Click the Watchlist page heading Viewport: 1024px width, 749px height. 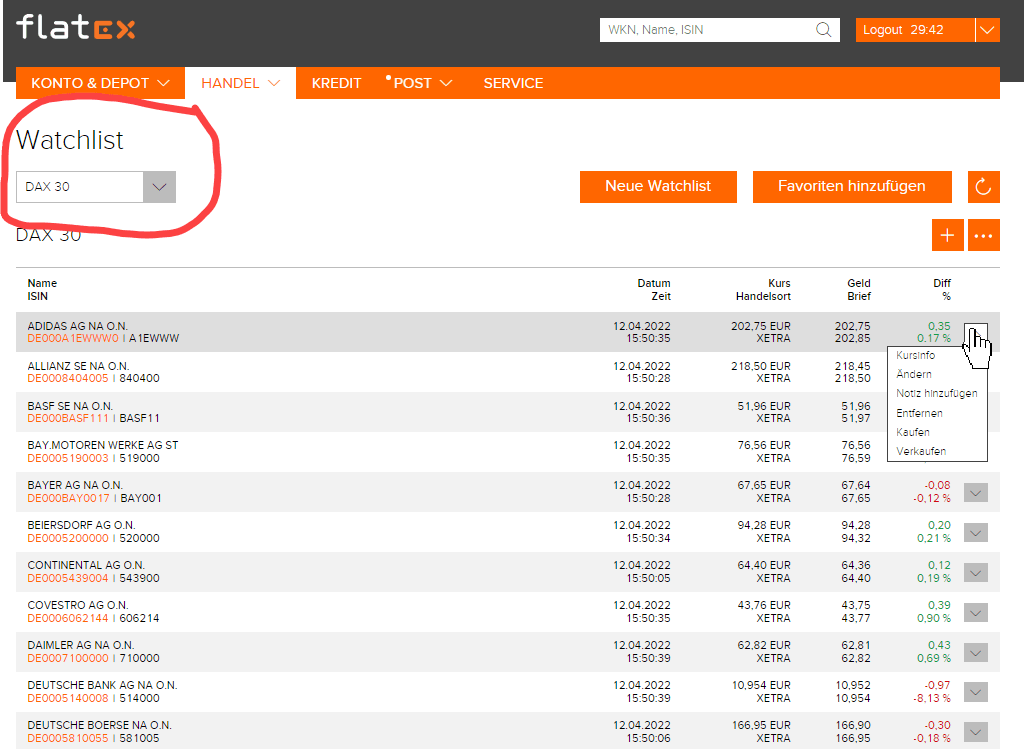(x=70, y=140)
